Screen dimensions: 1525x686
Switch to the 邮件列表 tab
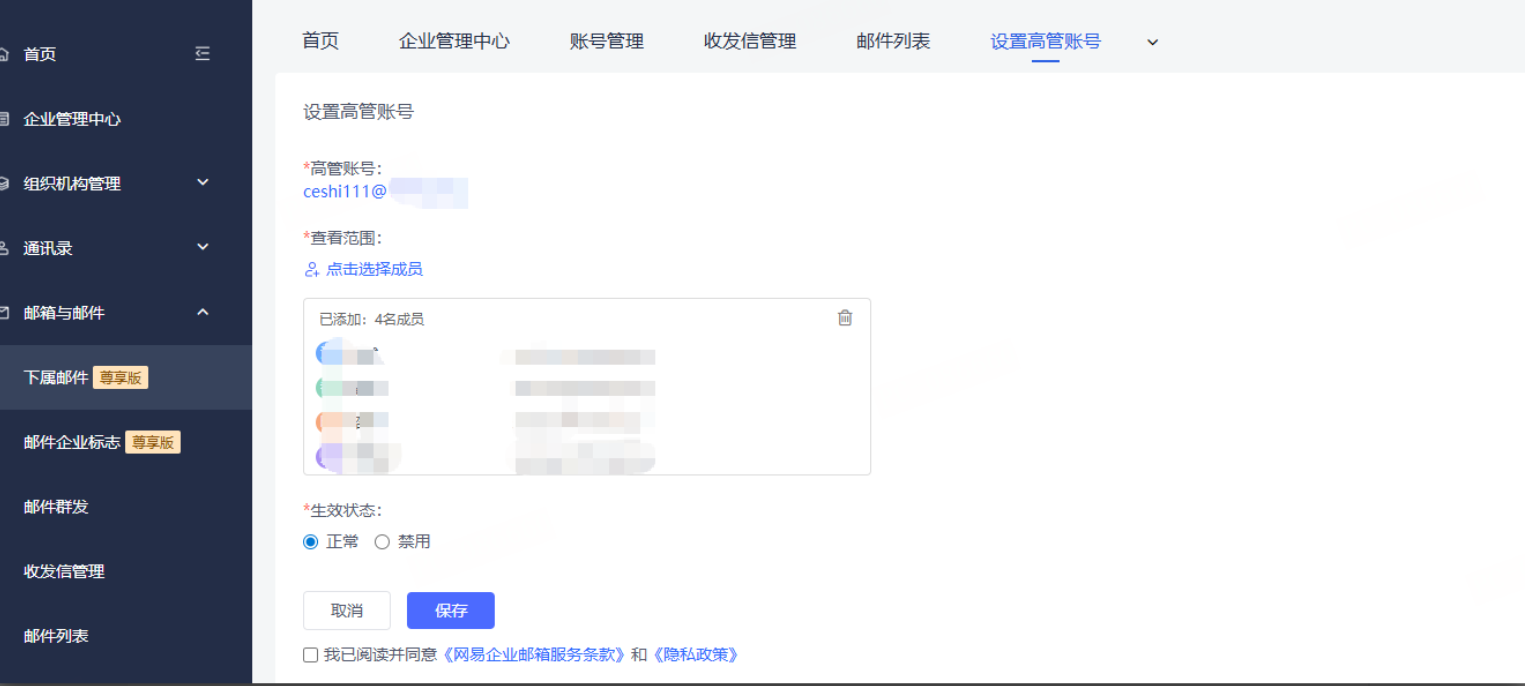(x=893, y=41)
